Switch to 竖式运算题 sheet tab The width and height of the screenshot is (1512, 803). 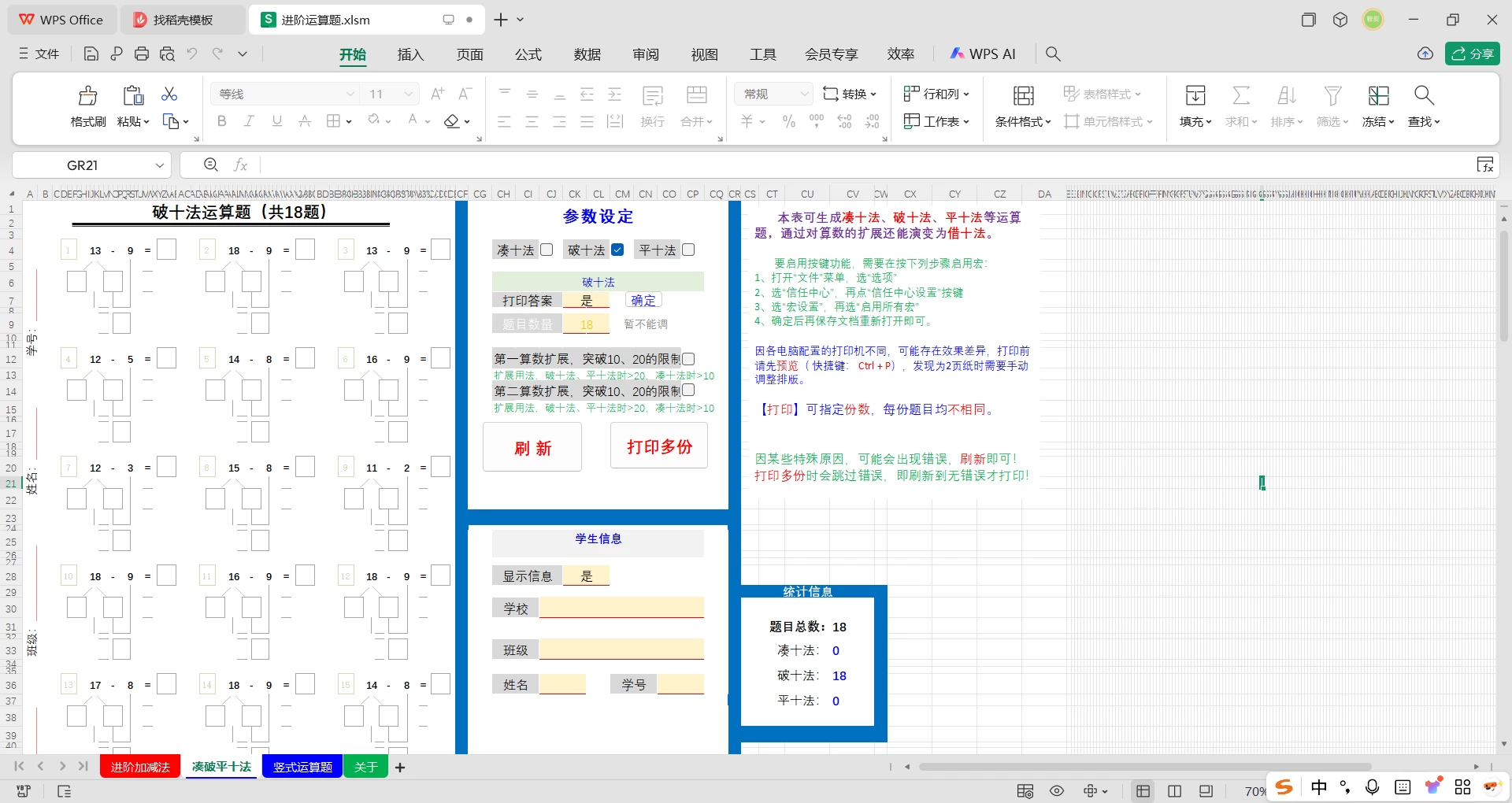(302, 767)
